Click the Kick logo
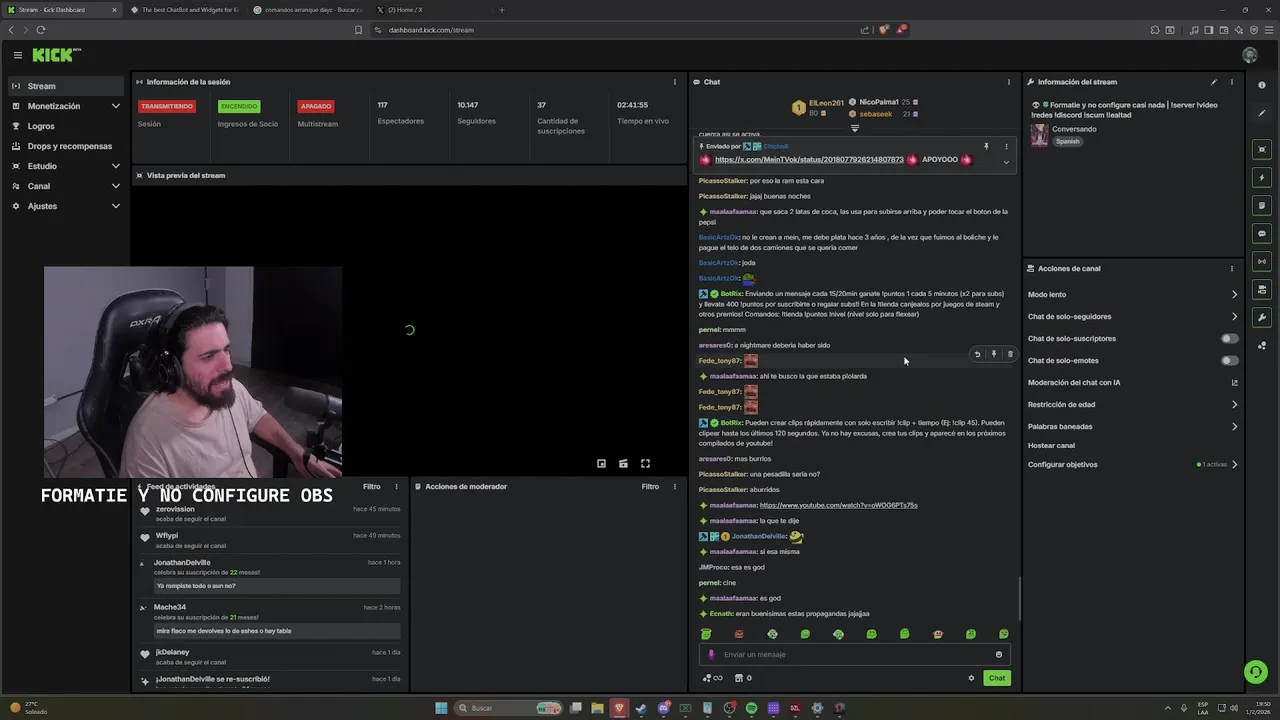 coord(56,55)
